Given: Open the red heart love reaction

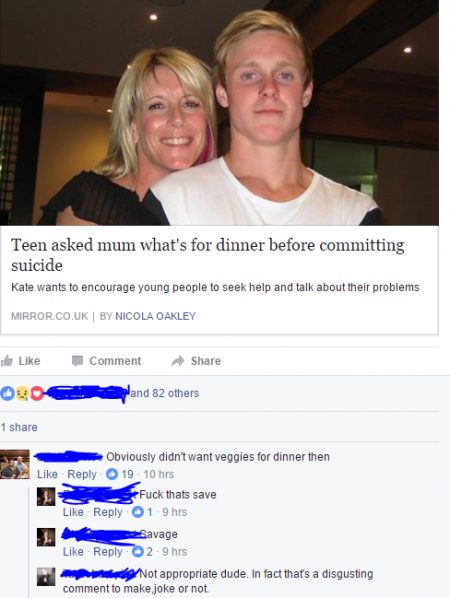Looking at the screenshot, I should tap(37, 393).
